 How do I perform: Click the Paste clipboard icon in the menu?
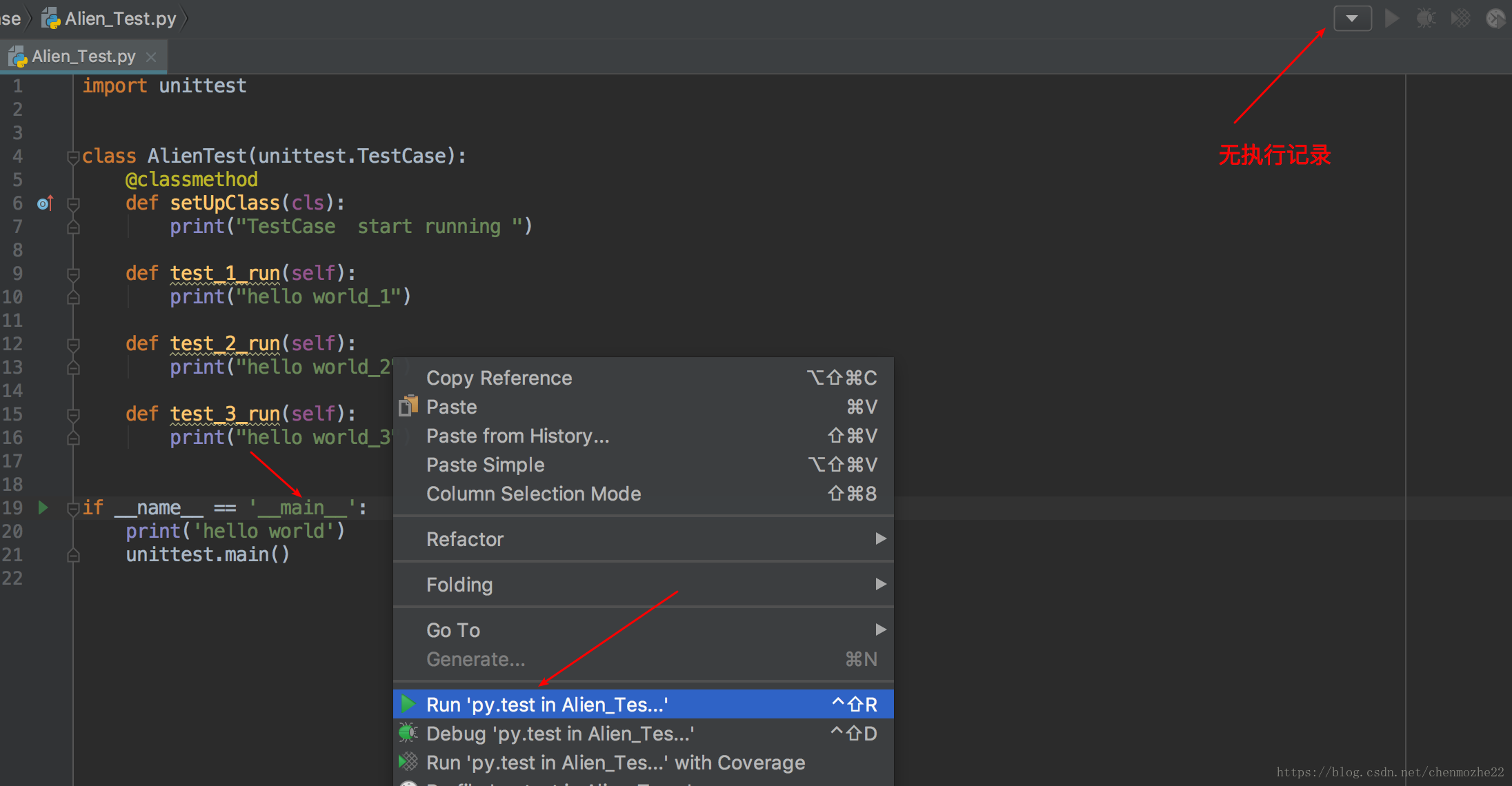click(408, 407)
